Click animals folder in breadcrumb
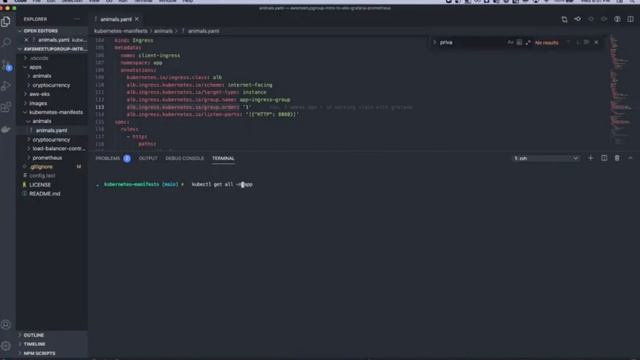 pos(163,31)
